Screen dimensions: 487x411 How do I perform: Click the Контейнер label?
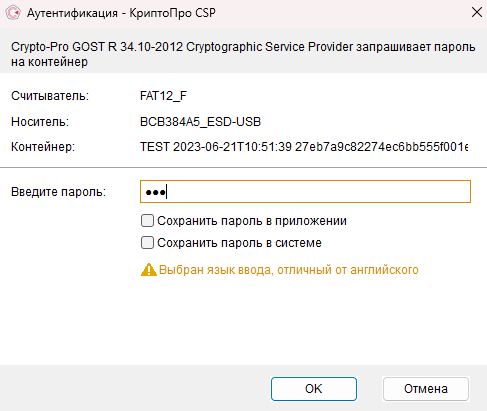pos(43,147)
